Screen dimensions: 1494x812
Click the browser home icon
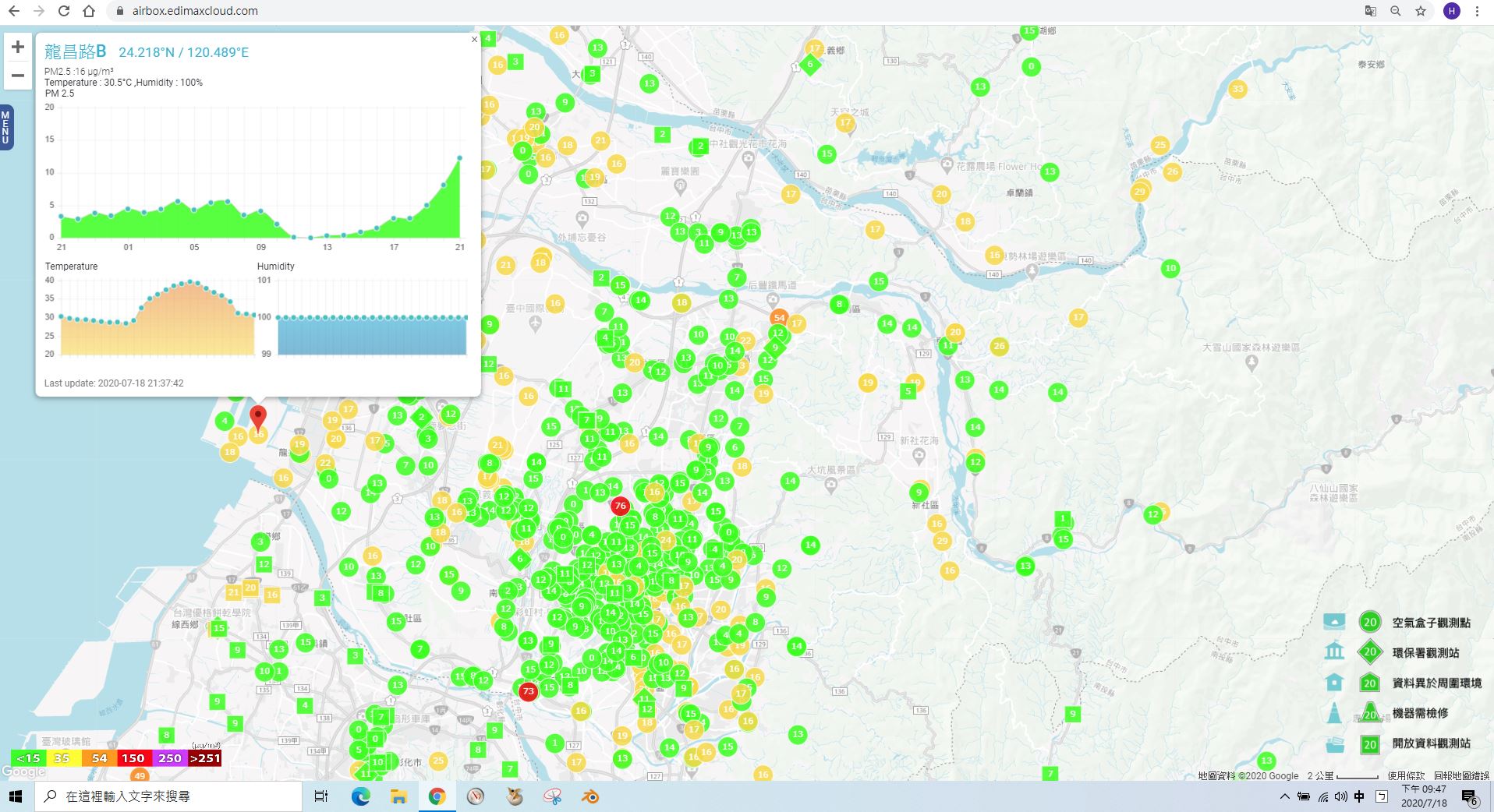[89, 11]
